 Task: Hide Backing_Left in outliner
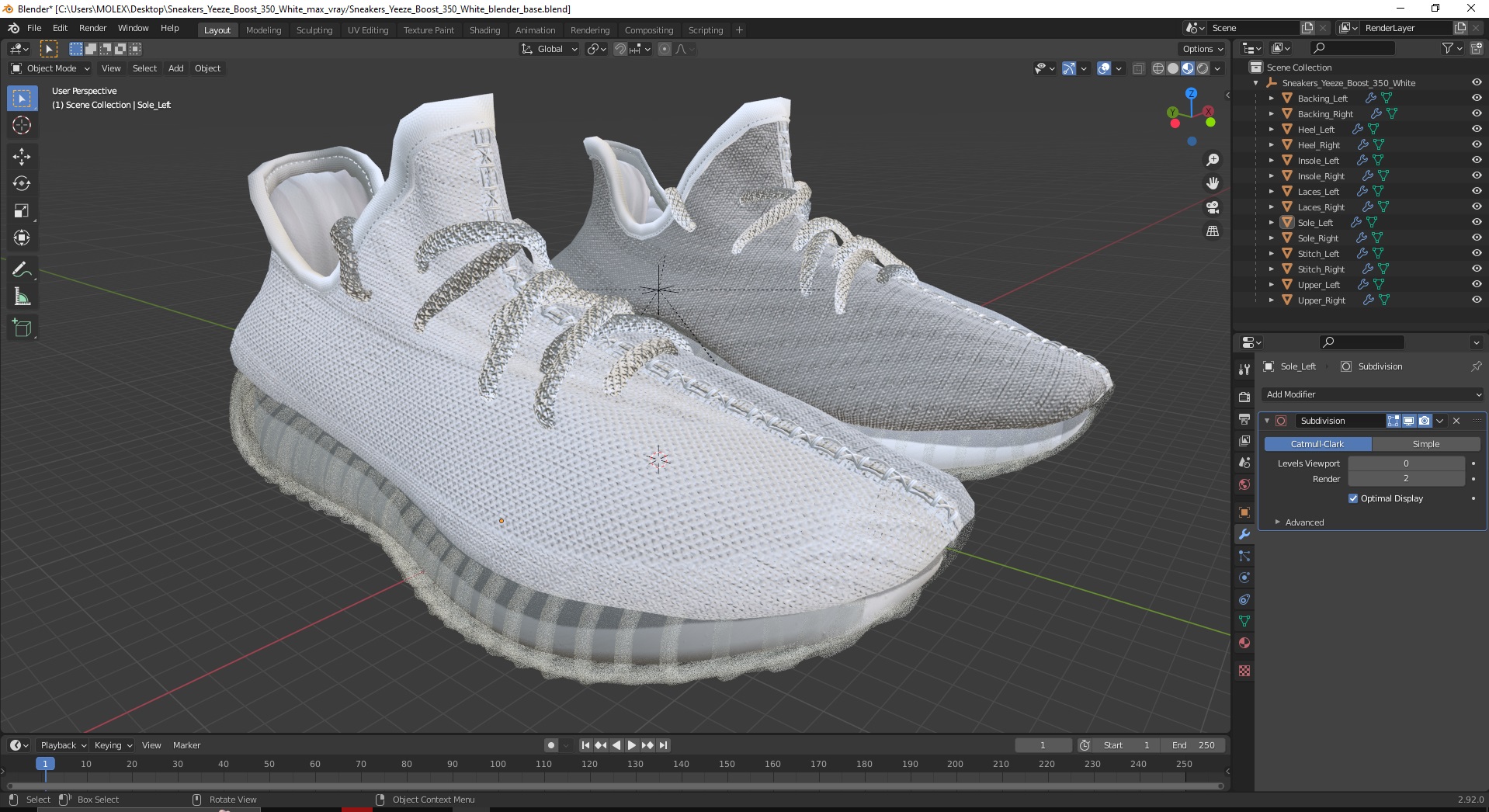tap(1477, 98)
